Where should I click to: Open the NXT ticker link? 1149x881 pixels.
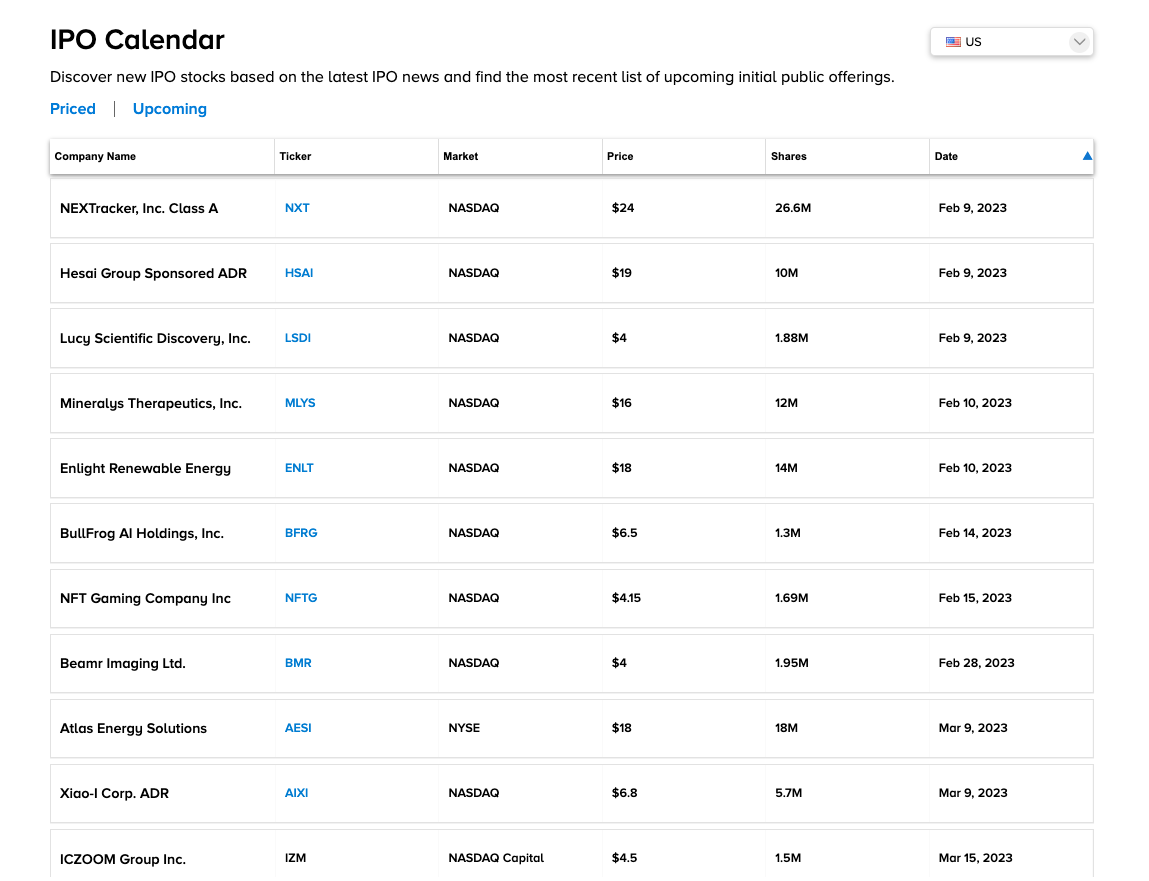pos(297,208)
